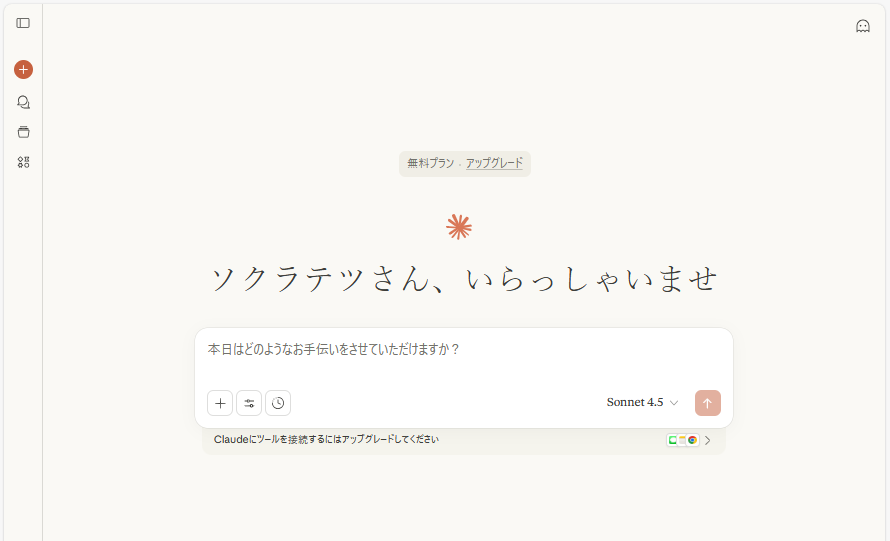
Task: Click the chevron arrow on the tools banner
Action: pyautogui.click(x=708, y=441)
